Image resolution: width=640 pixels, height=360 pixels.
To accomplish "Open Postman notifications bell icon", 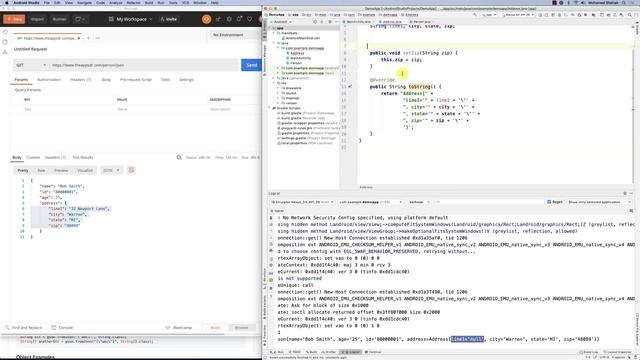I will 239,19.
